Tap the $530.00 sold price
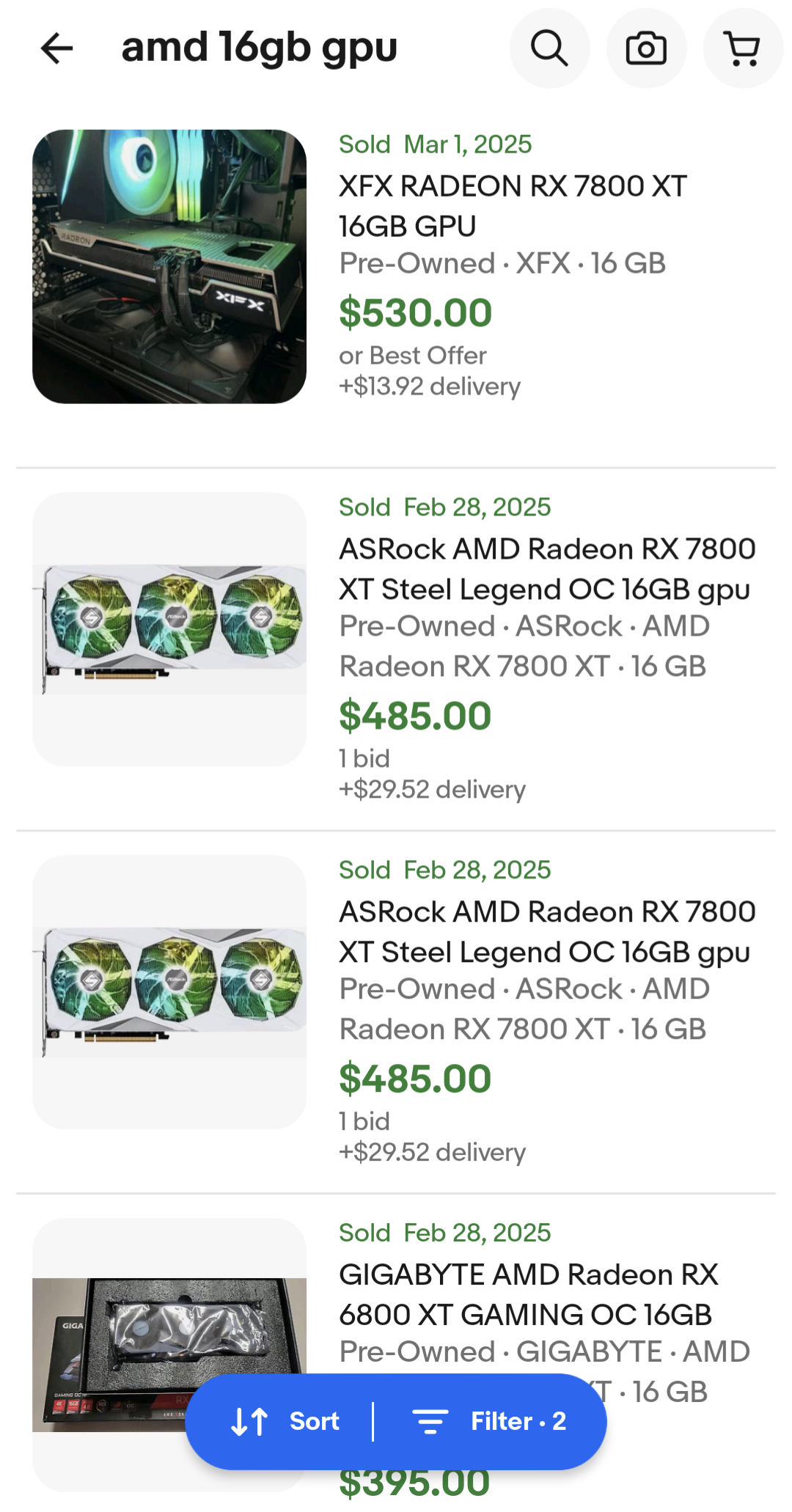Image resolution: width=792 pixels, height=1512 pixels. [415, 313]
